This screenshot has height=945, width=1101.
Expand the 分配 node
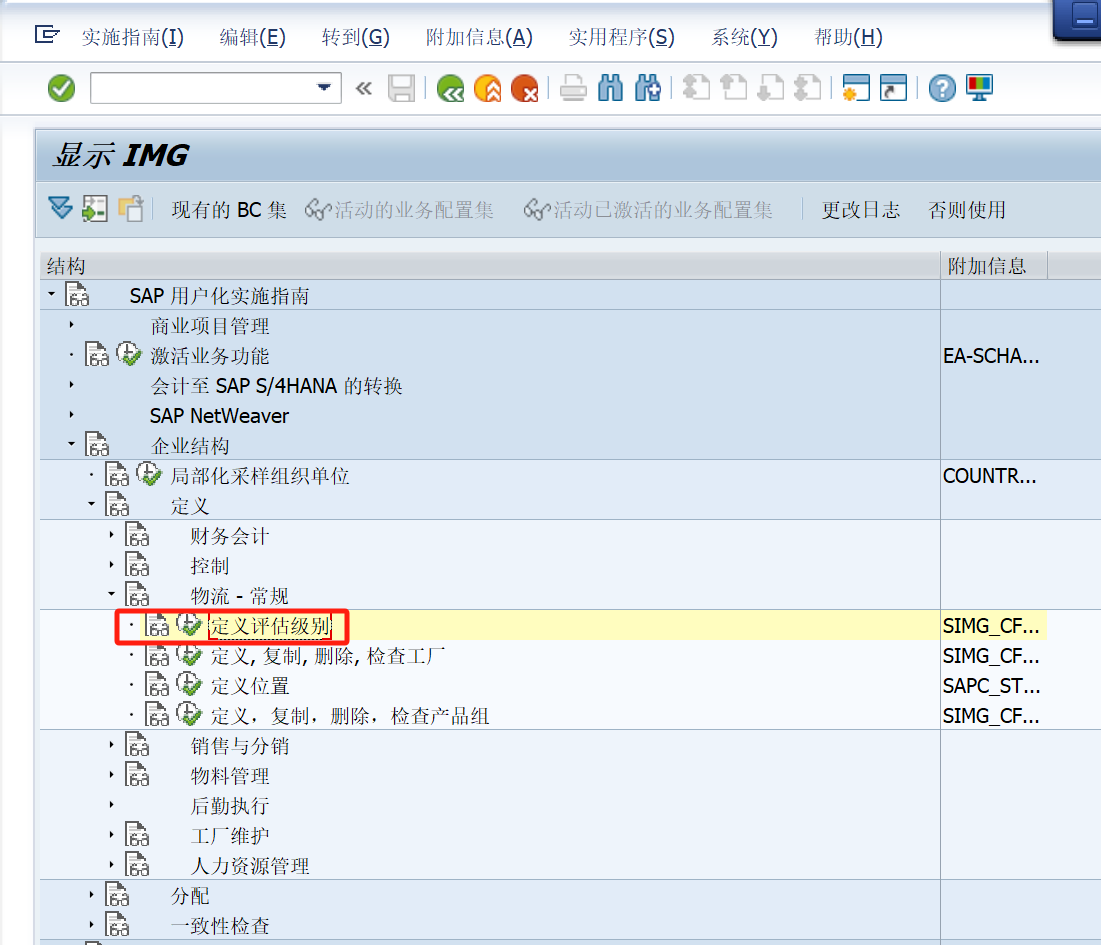[x=91, y=895]
